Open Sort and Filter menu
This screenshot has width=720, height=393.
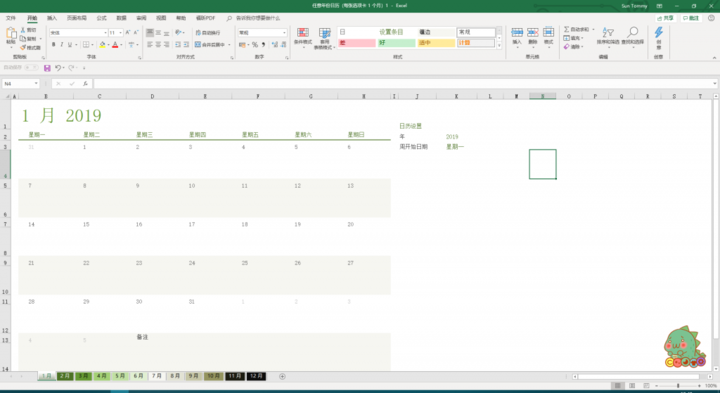tap(608, 36)
